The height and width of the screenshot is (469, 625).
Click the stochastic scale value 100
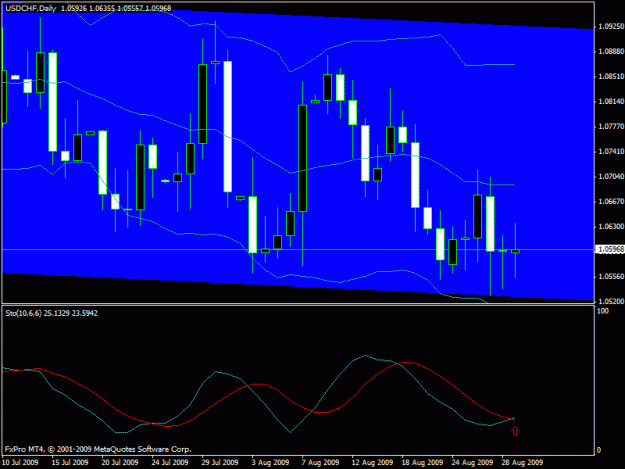(603, 311)
